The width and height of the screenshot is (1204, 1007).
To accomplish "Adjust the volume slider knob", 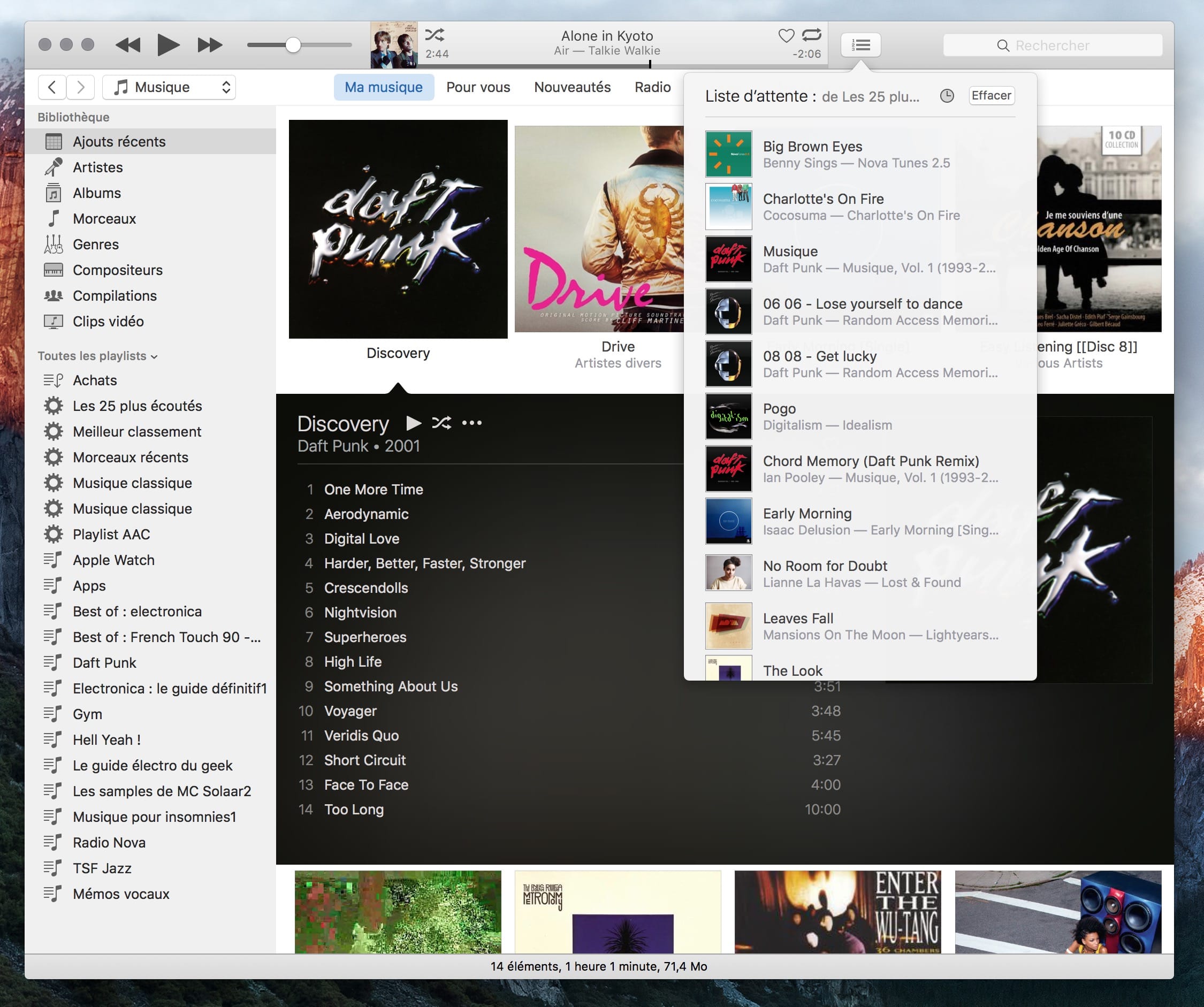I will point(293,45).
